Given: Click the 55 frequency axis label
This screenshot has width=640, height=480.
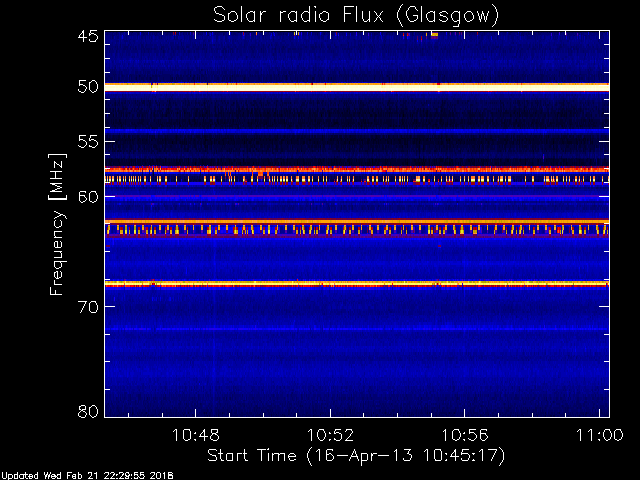Looking at the screenshot, I should pyautogui.click(x=88, y=142).
